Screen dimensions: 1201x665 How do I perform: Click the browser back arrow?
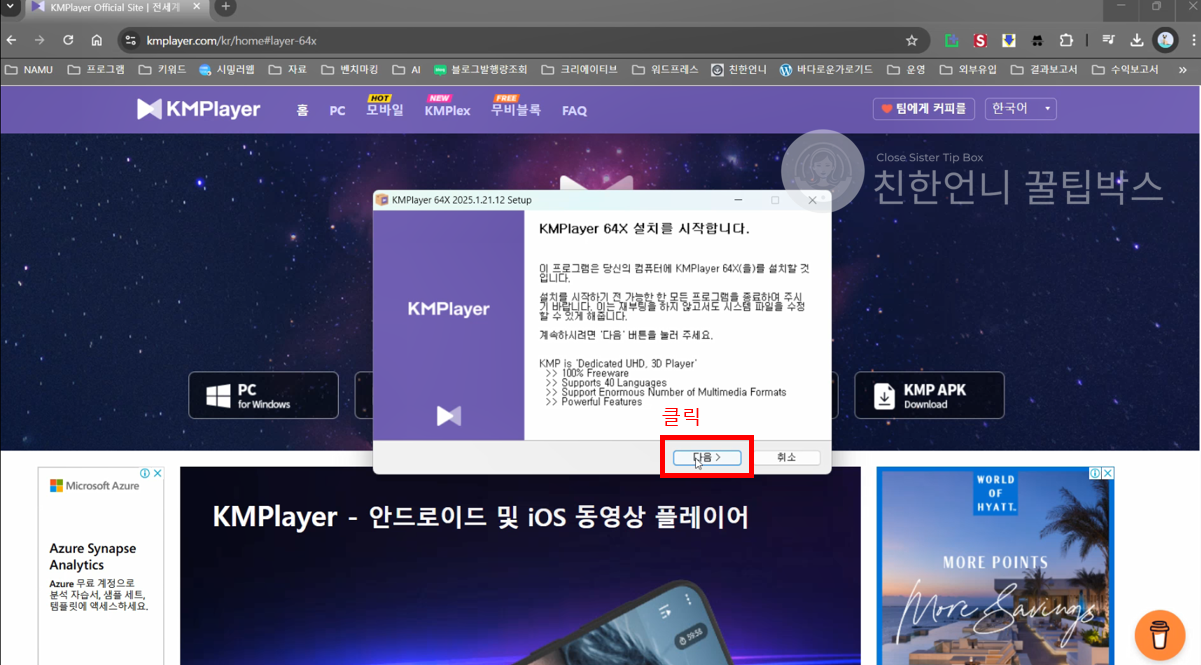[x=12, y=40]
